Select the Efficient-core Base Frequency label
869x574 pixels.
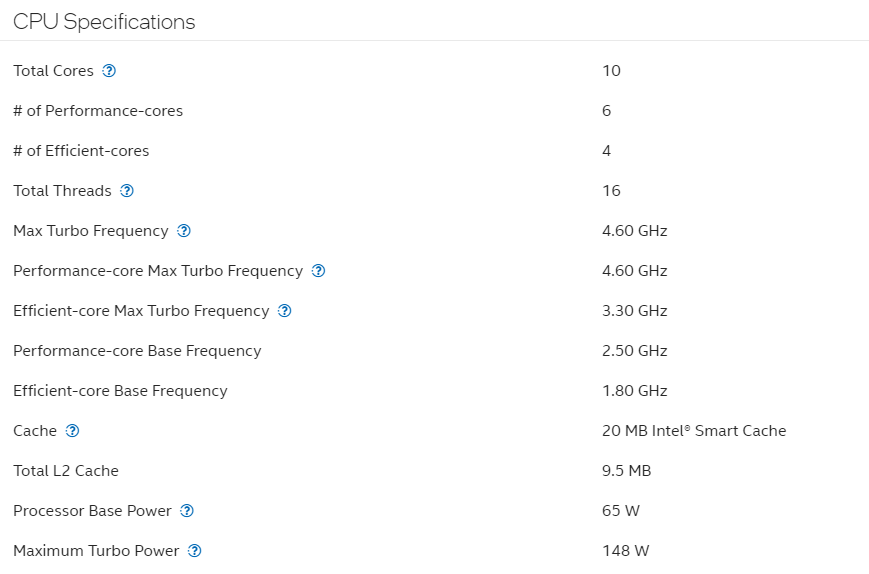[120, 391]
